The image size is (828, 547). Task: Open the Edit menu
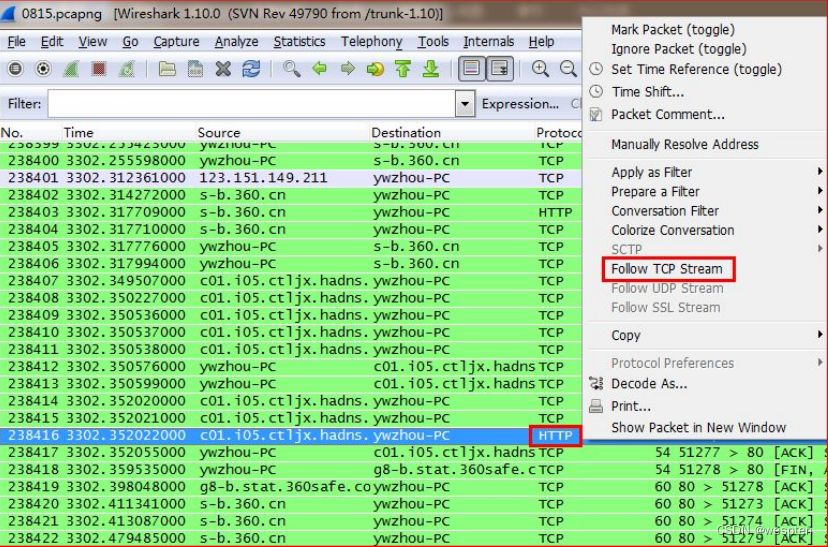tap(52, 42)
